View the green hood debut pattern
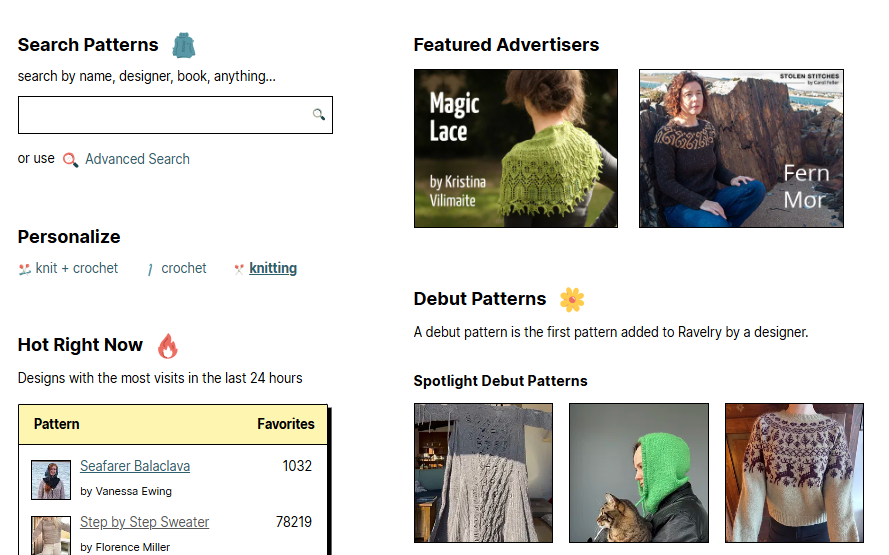 click(639, 472)
